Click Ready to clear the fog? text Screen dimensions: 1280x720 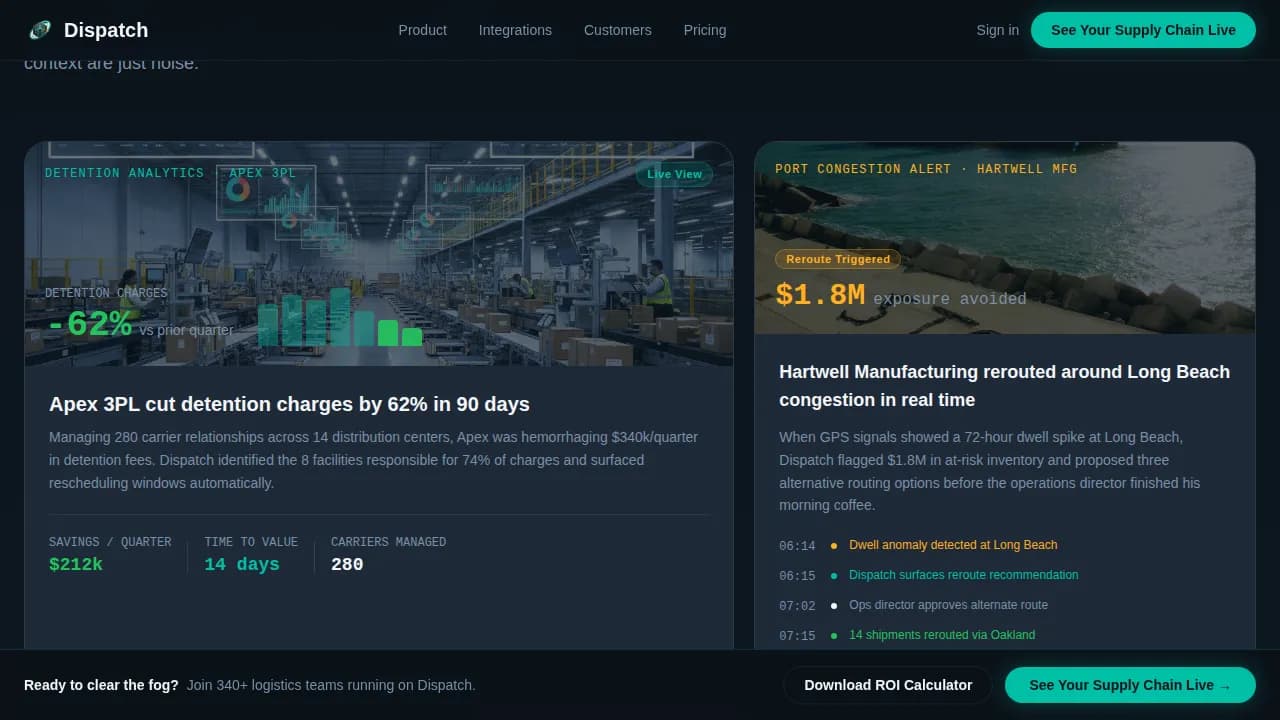(x=101, y=685)
